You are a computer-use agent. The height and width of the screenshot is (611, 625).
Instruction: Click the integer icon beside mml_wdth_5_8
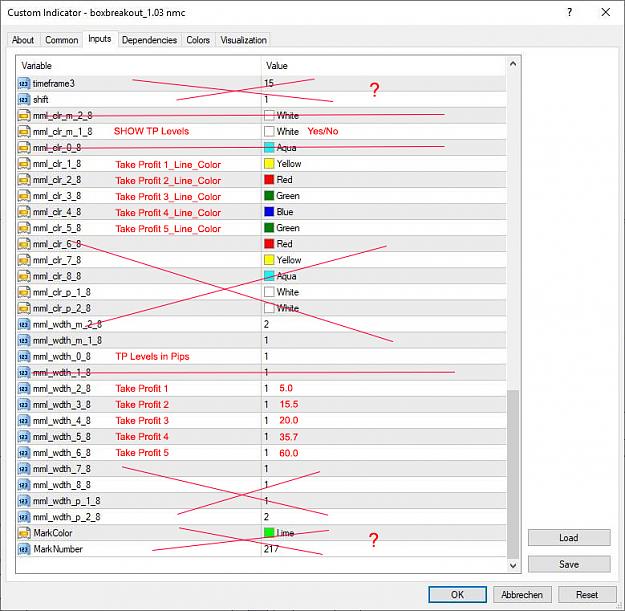[x=24, y=437]
